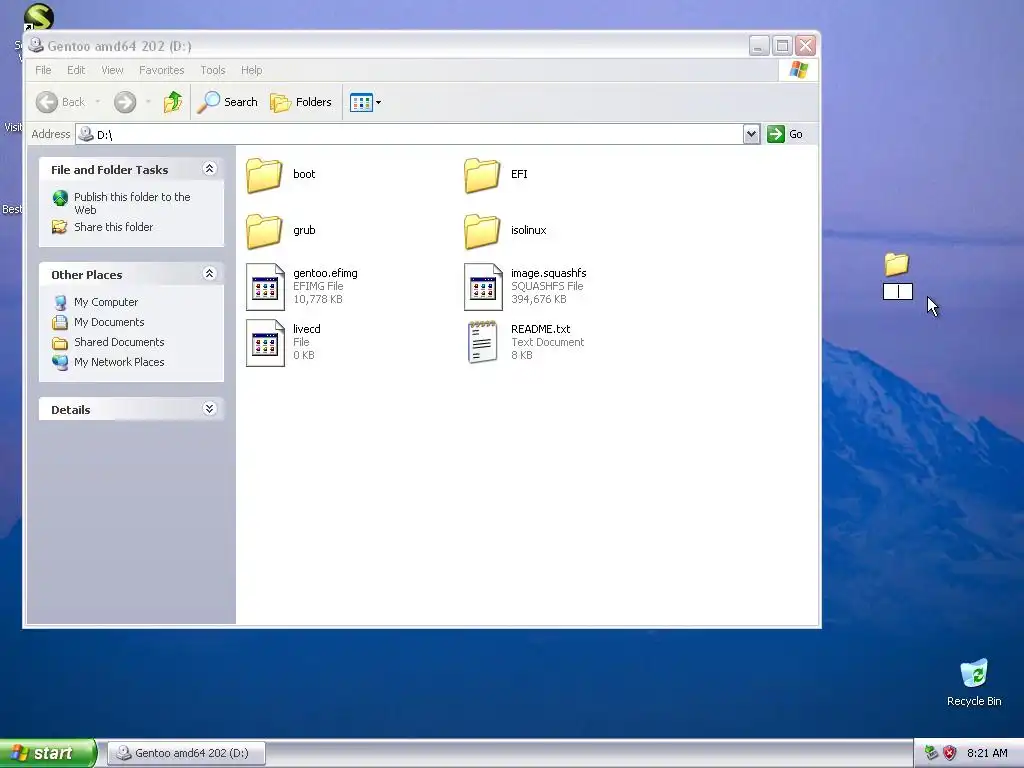This screenshot has width=1024, height=768.
Task: Select the image.squashfs file icon
Action: click(483, 287)
